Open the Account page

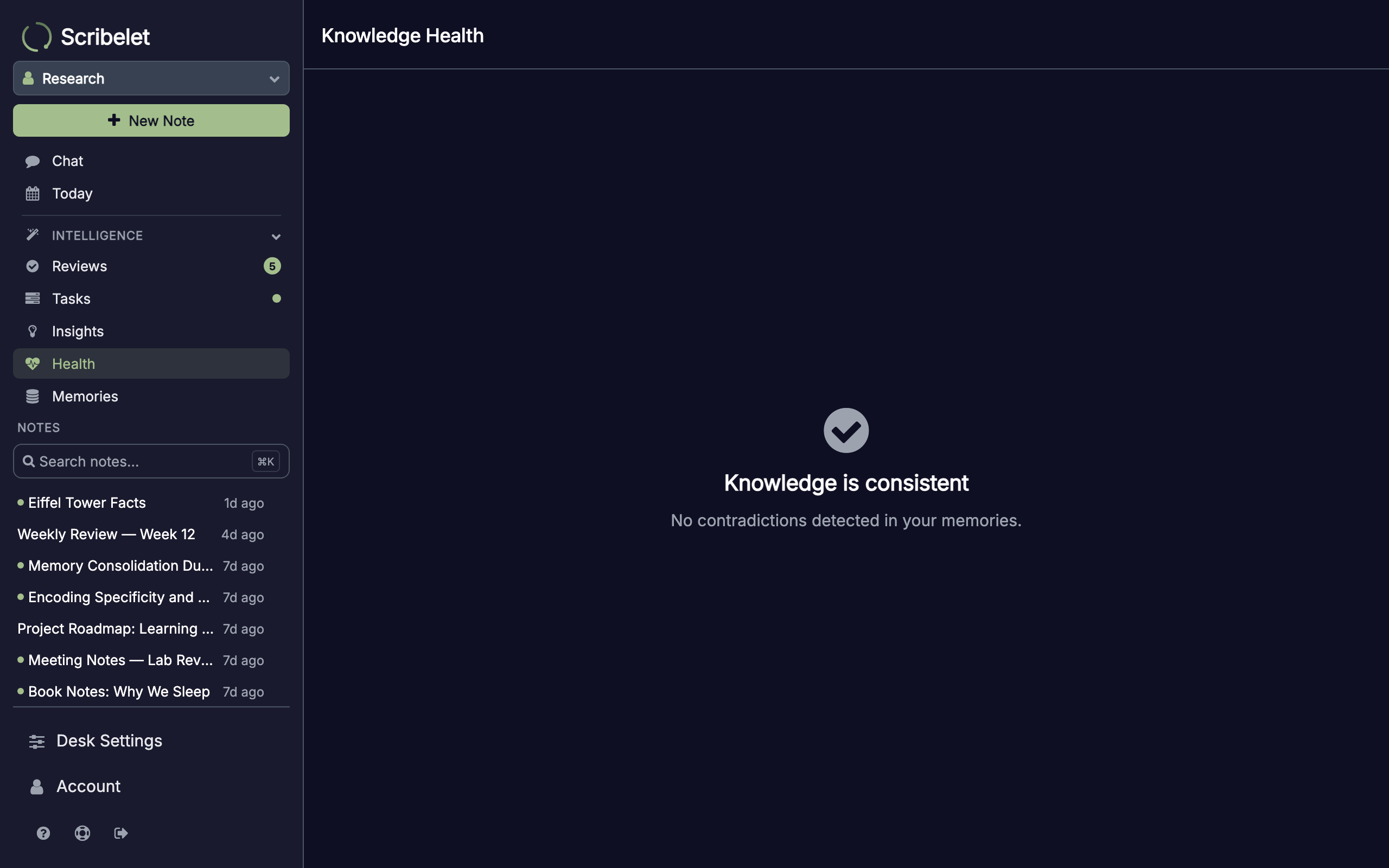tap(151, 786)
